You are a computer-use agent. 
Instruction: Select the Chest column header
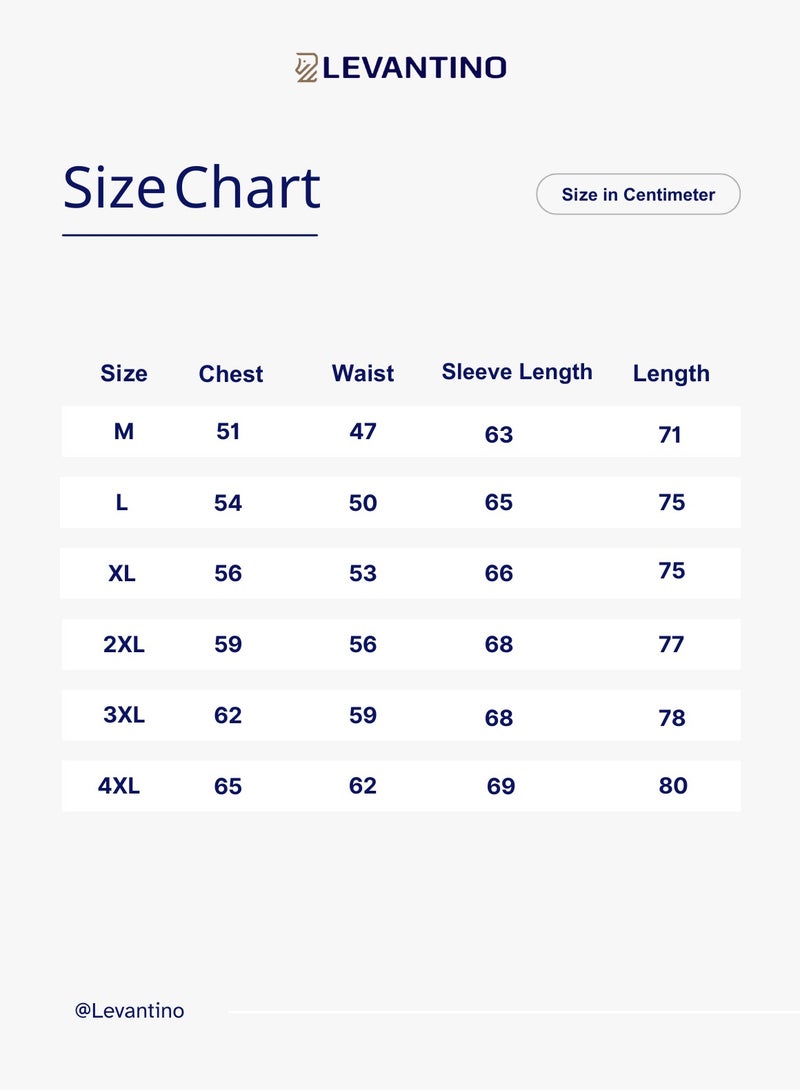231,374
